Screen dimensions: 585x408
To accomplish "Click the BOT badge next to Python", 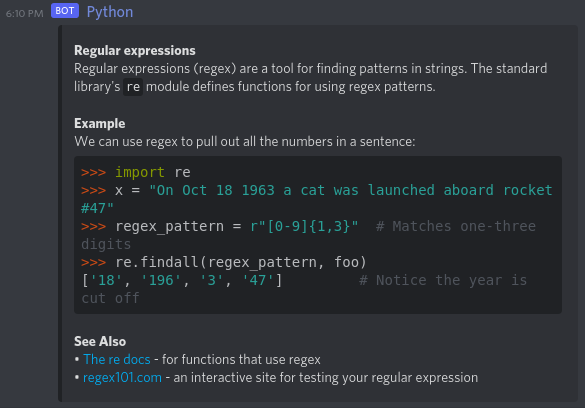I will (x=65, y=11).
